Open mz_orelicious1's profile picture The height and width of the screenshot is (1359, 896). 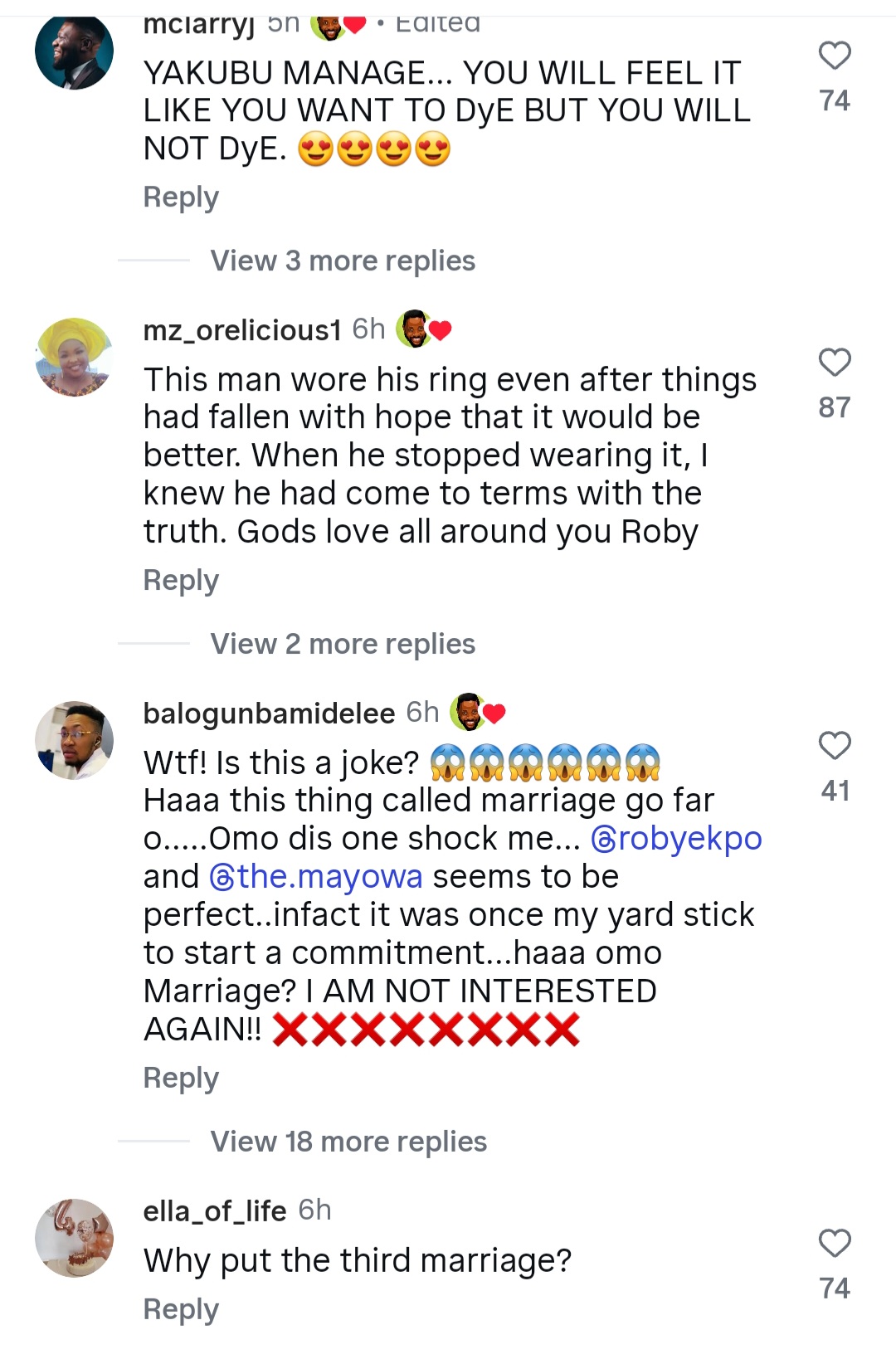(x=74, y=357)
